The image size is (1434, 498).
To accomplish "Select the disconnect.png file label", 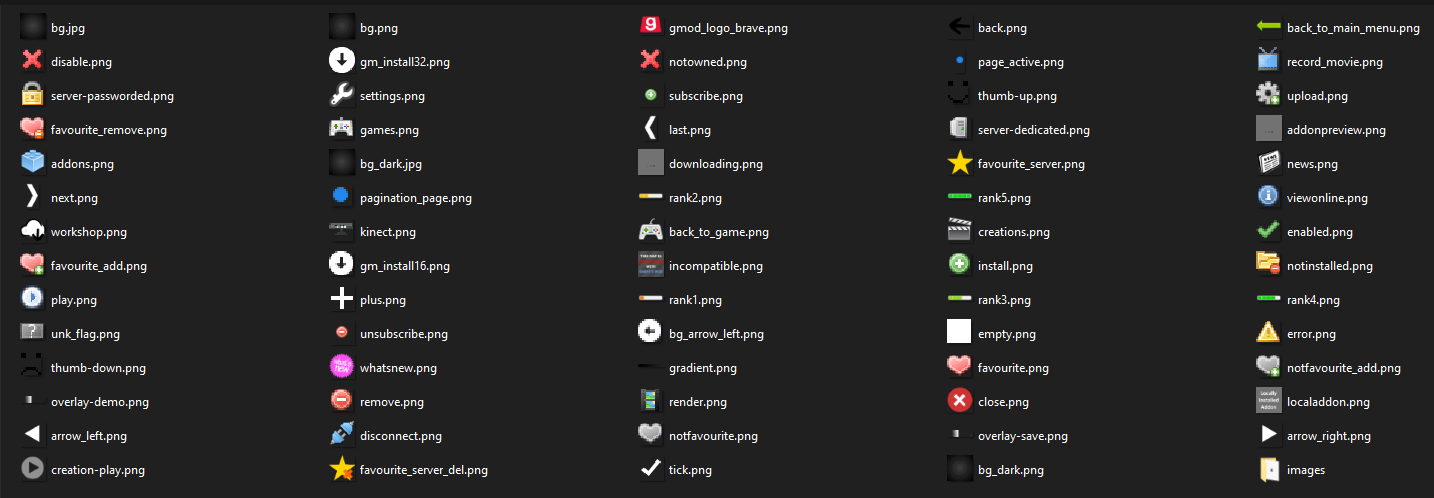I will (x=401, y=436).
